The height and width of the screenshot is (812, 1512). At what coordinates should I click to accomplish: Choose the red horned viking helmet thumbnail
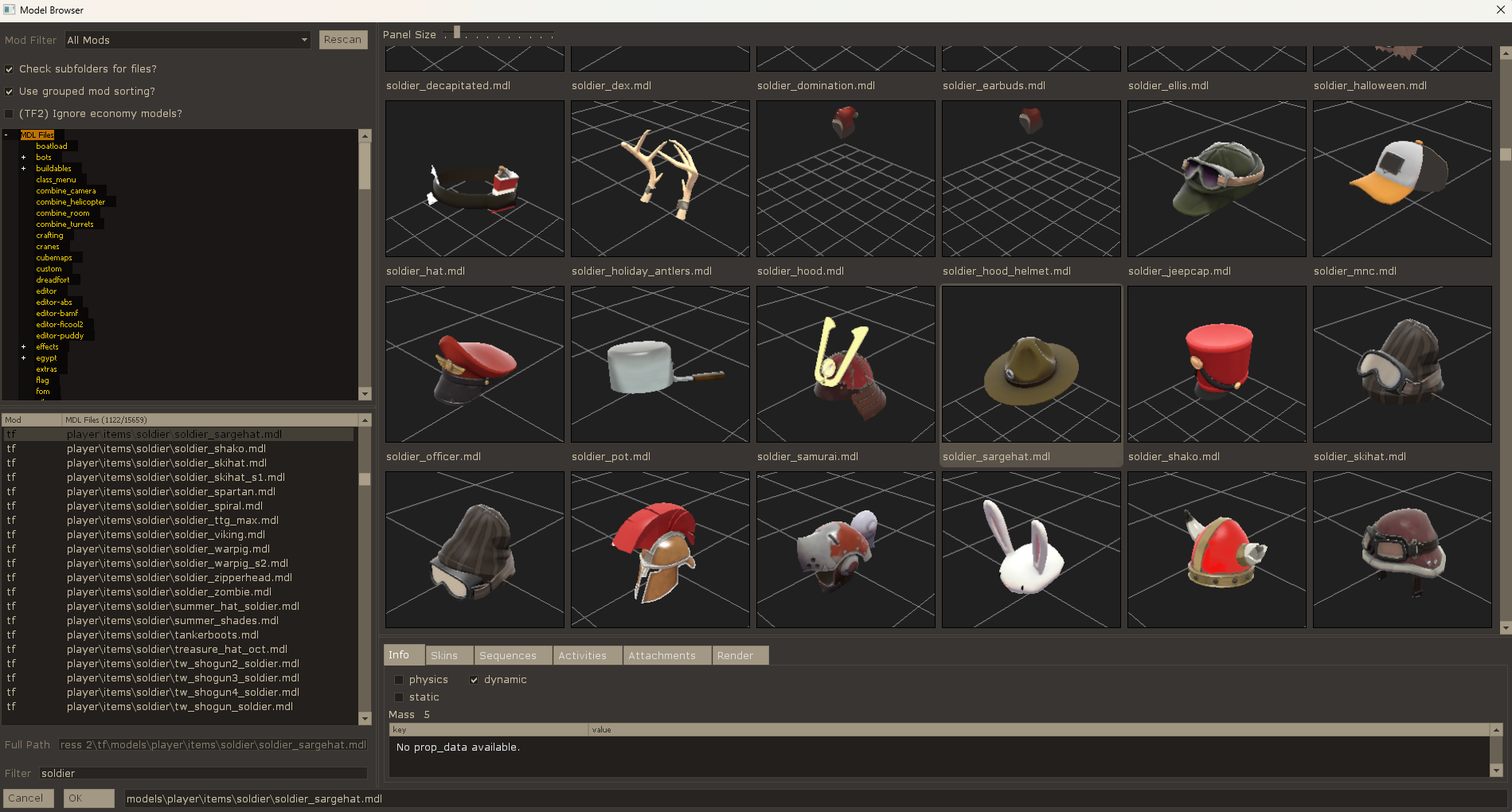[1217, 549]
